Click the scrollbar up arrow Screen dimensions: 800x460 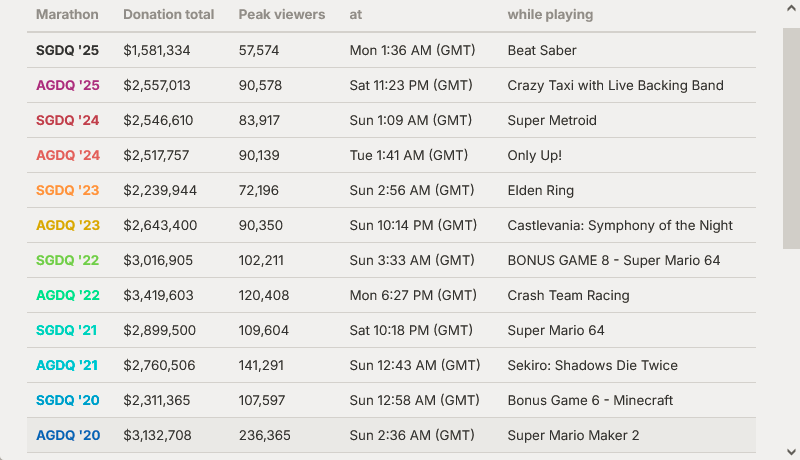(791, 8)
